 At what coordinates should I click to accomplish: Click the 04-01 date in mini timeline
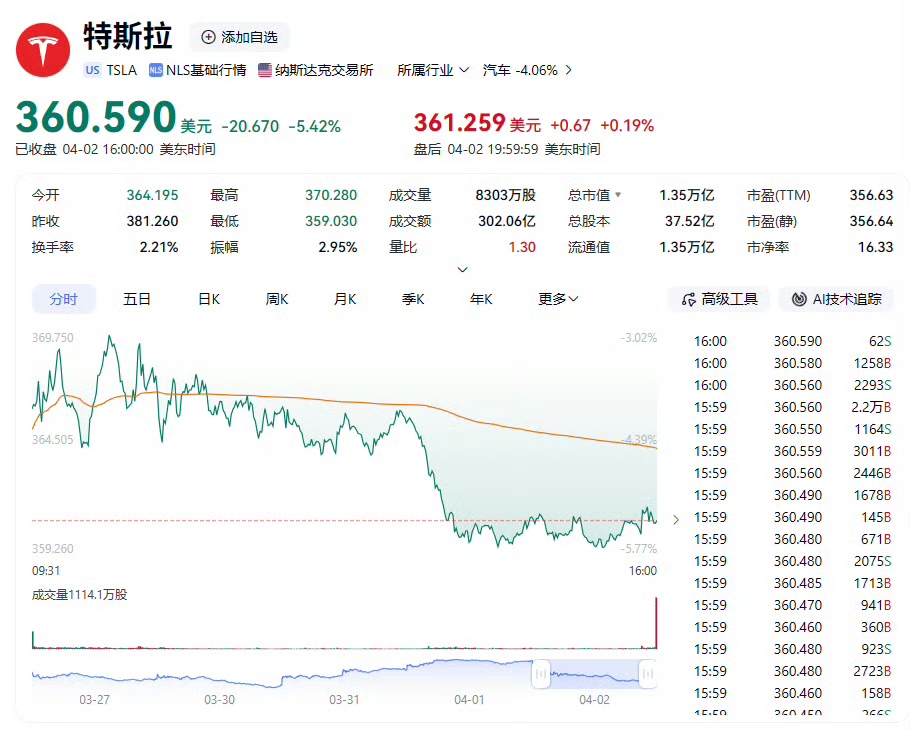[x=469, y=699]
